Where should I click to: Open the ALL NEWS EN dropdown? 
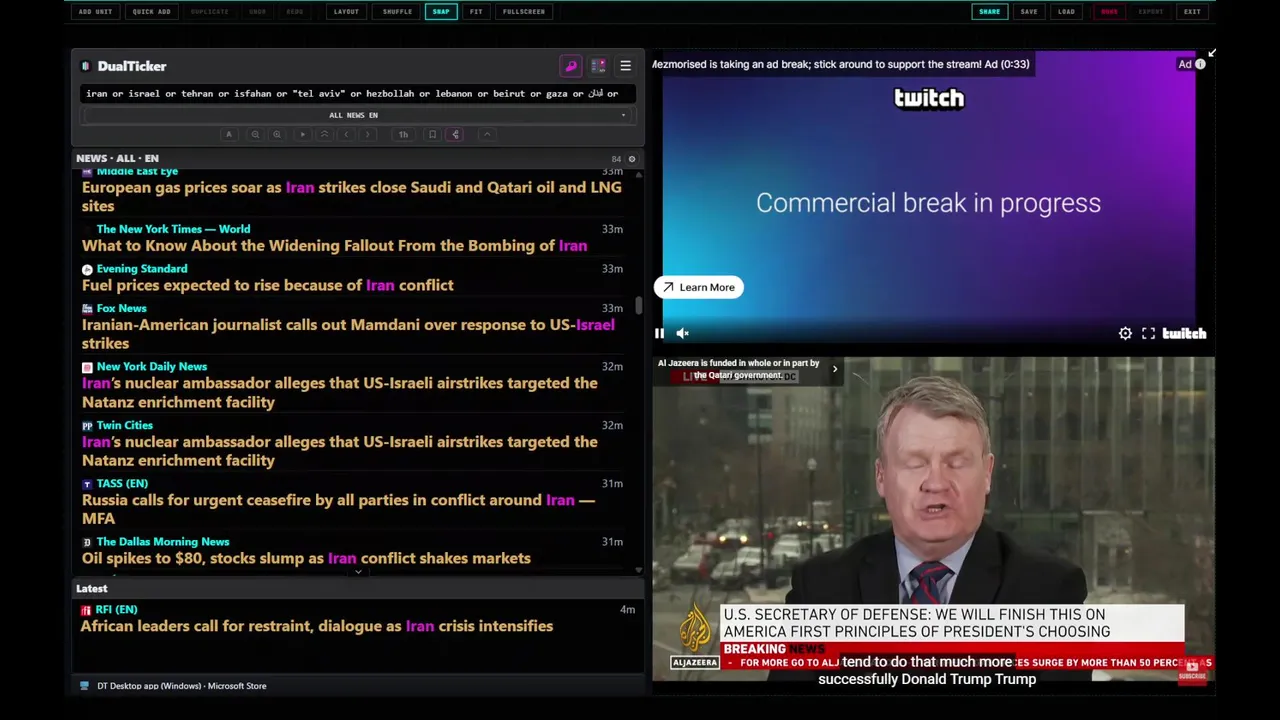pos(358,115)
